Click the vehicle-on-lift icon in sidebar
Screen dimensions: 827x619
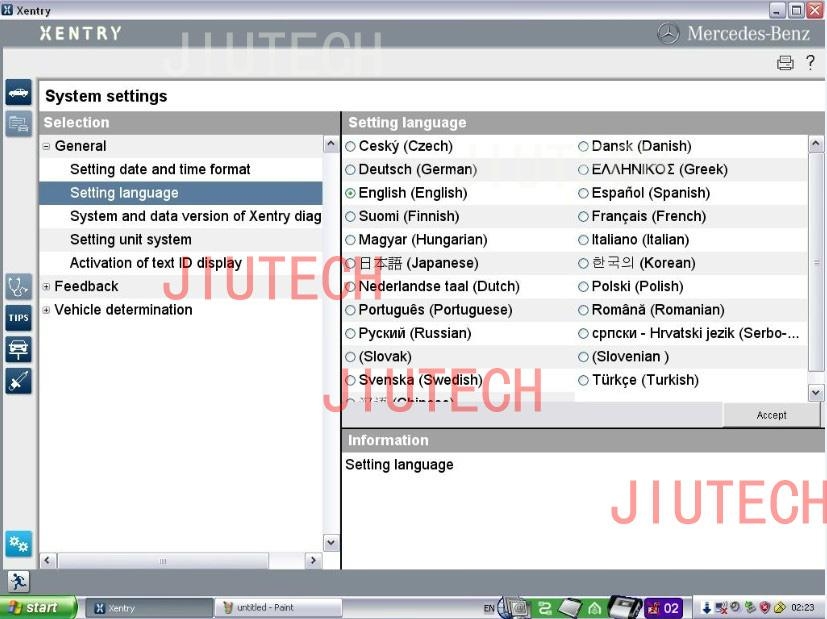[18, 350]
